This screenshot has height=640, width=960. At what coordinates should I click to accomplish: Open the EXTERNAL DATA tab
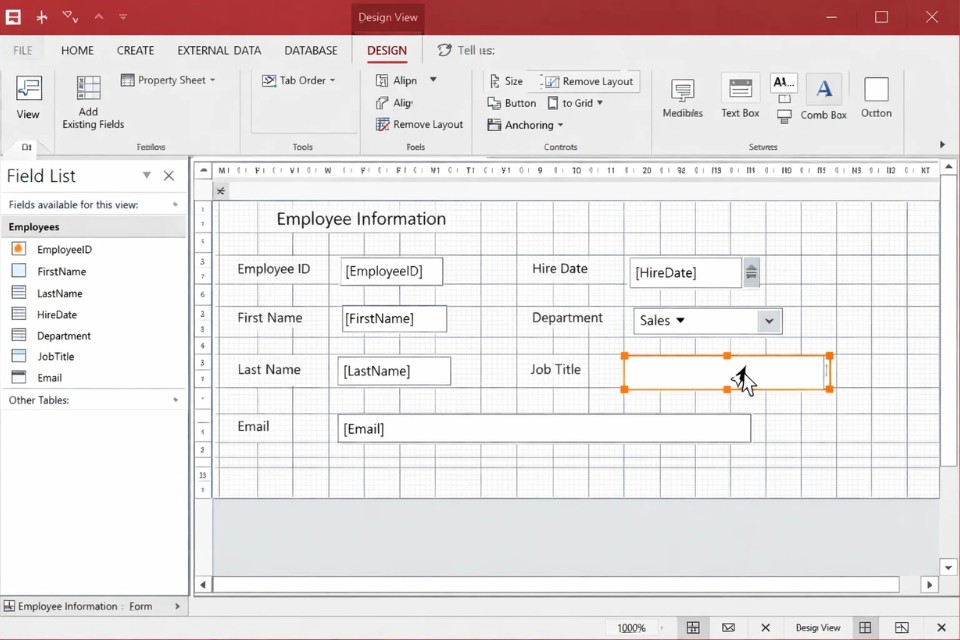[219, 50]
